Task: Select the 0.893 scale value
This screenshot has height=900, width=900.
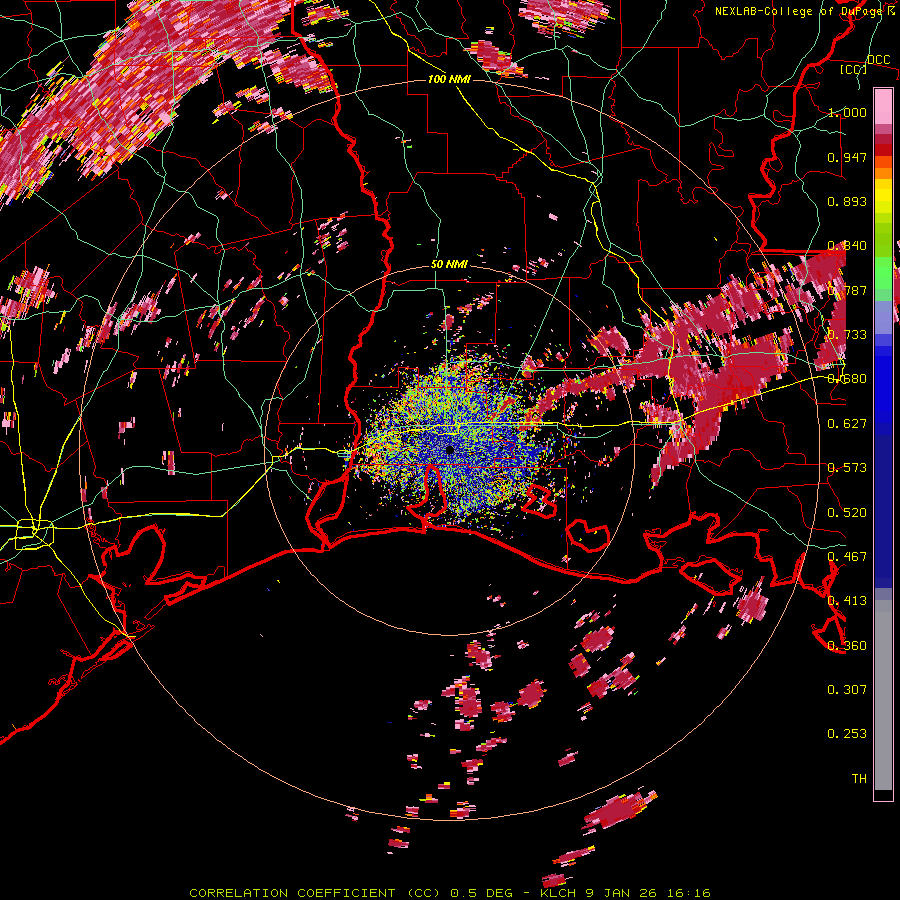Action: point(847,201)
